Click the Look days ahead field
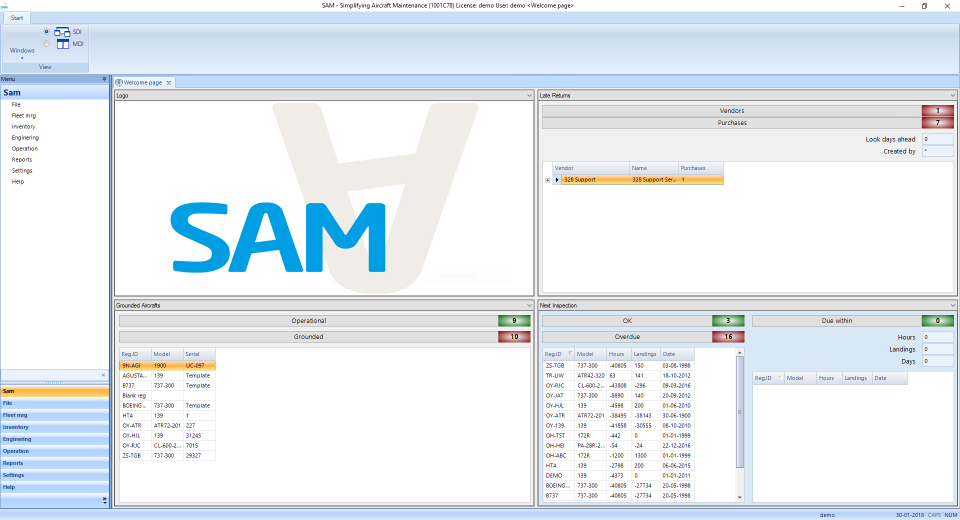960x520 pixels. coord(937,139)
